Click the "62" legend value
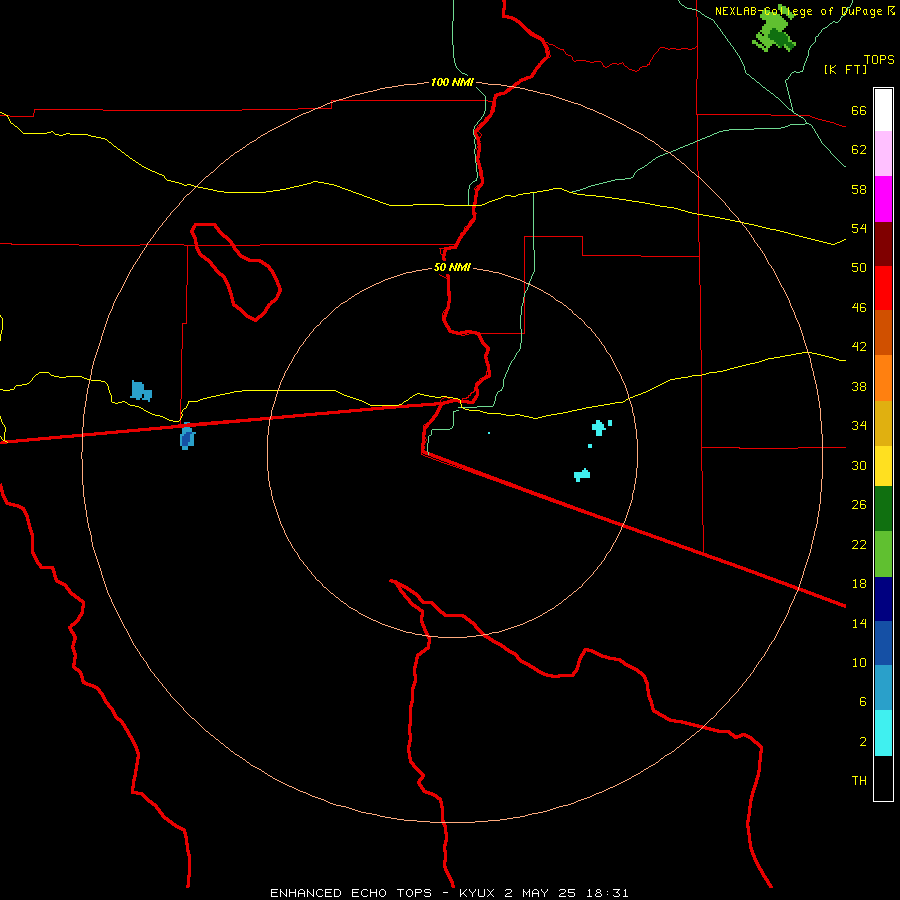Image resolution: width=900 pixels, height=900 pixels. point(859,150)
